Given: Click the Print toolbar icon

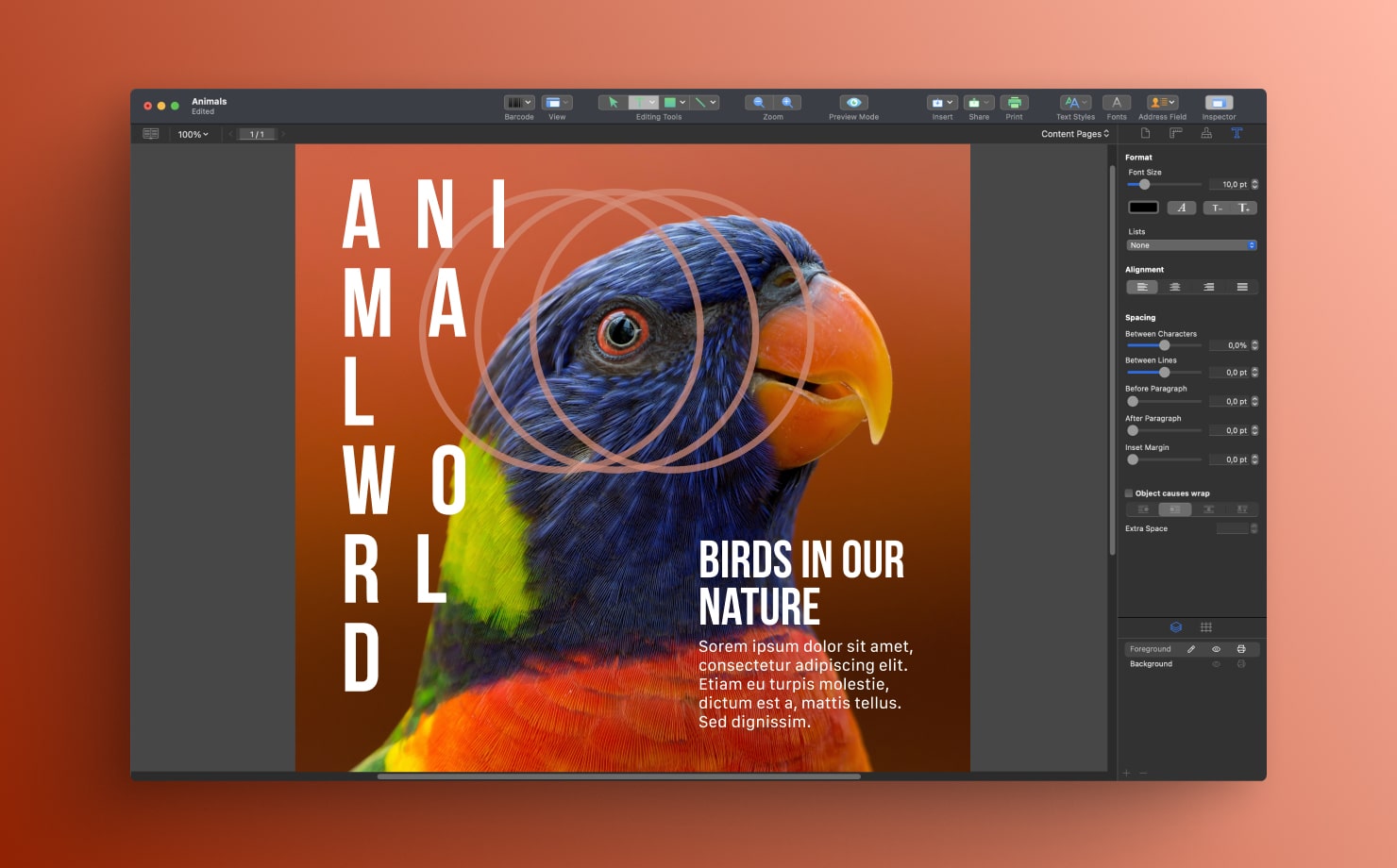Looking at the screenshot, I should 1014,102.
